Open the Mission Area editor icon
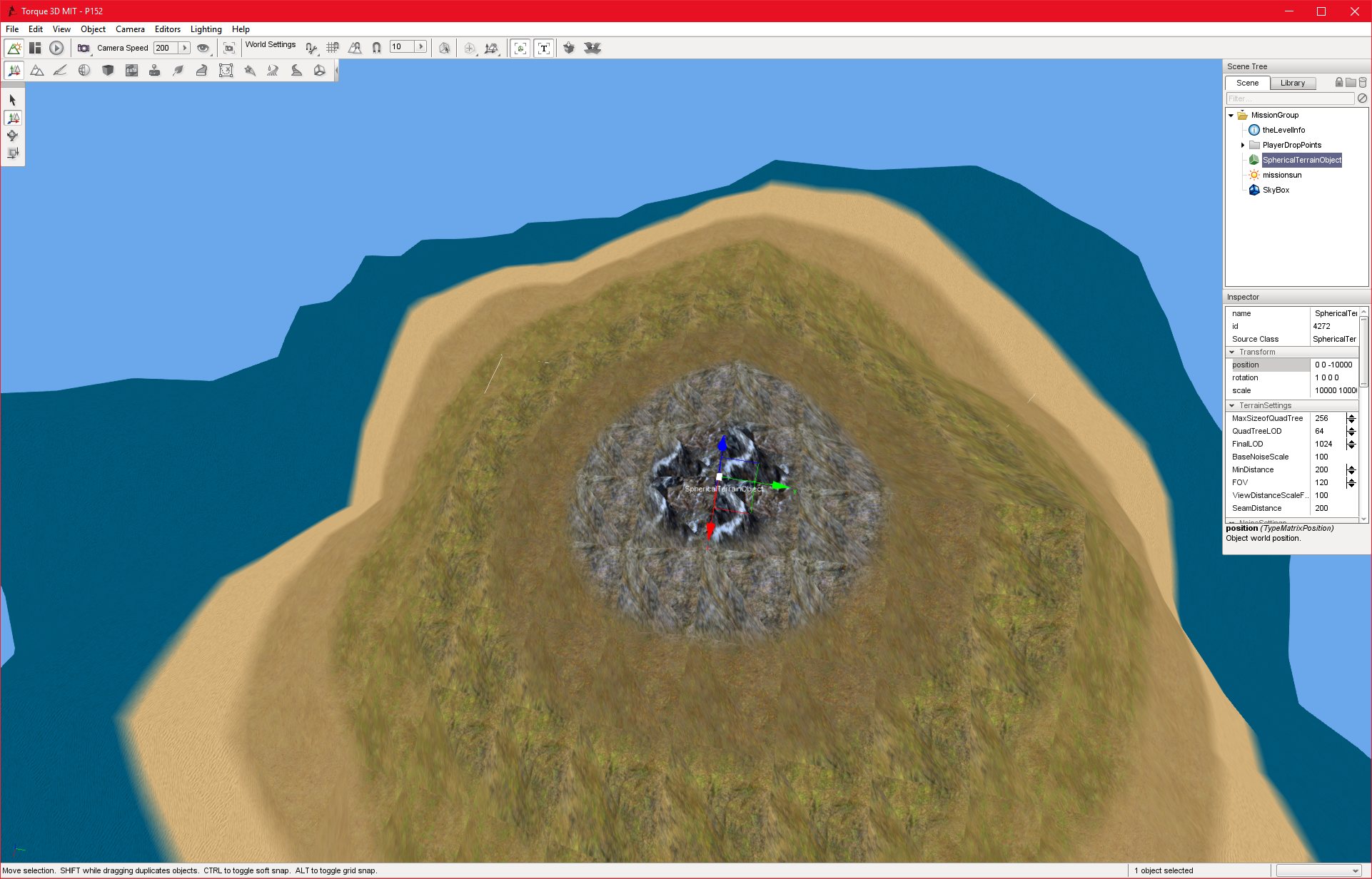The image size is (1372, 879). (x=226, y=70)
